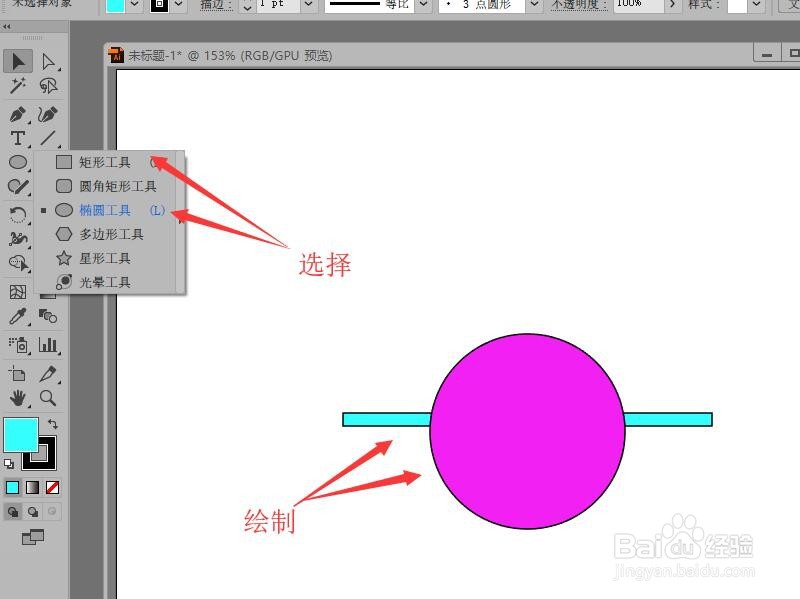Swap fill and stroke colors
The width and height of the screenshot is (800, 599).
53,423
